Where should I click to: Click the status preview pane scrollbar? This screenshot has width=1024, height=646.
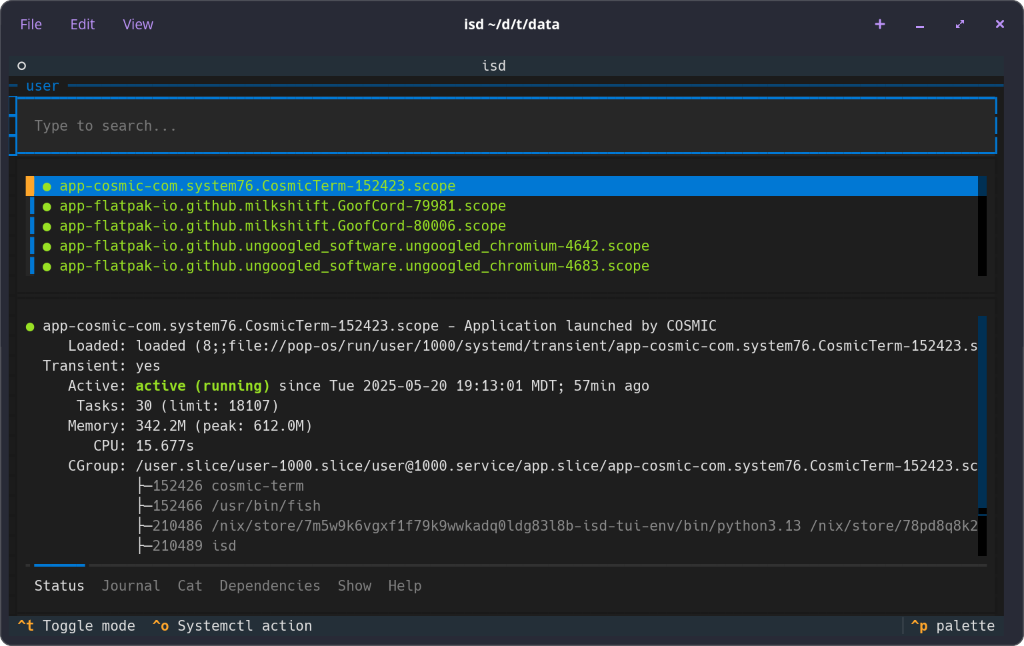[982, 436]
